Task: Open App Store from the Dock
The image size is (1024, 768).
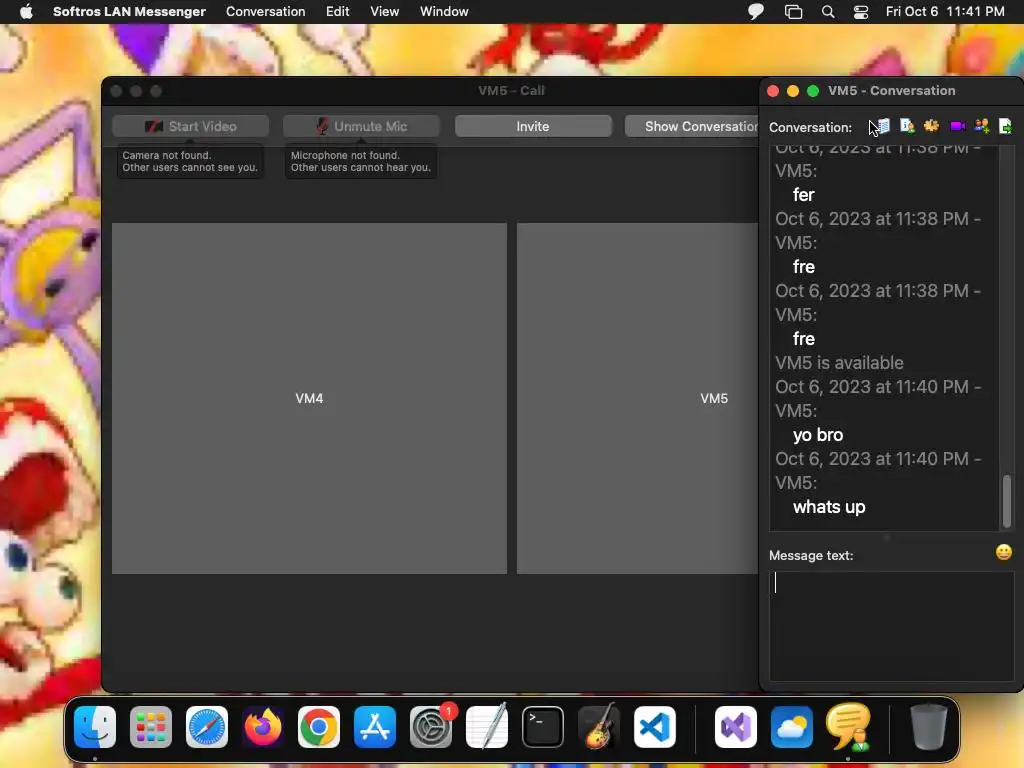Action: click(375, 727)
